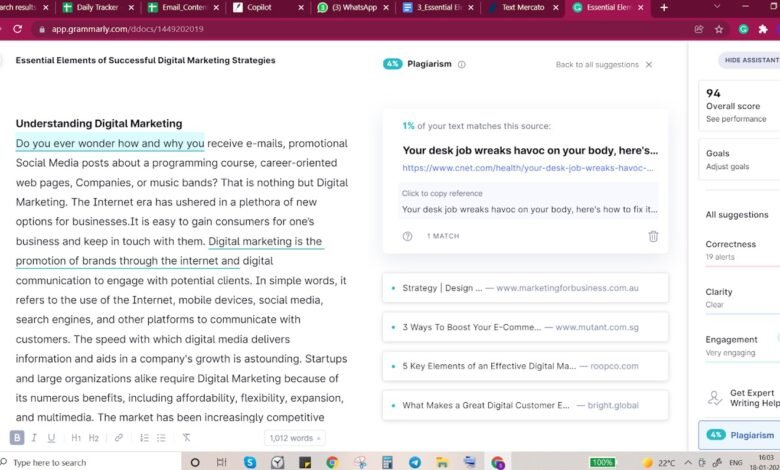This screenshot has width=780, height=470.
Task: Toggle italic formatting in editor toolbar
Action: tap(34, 438)
